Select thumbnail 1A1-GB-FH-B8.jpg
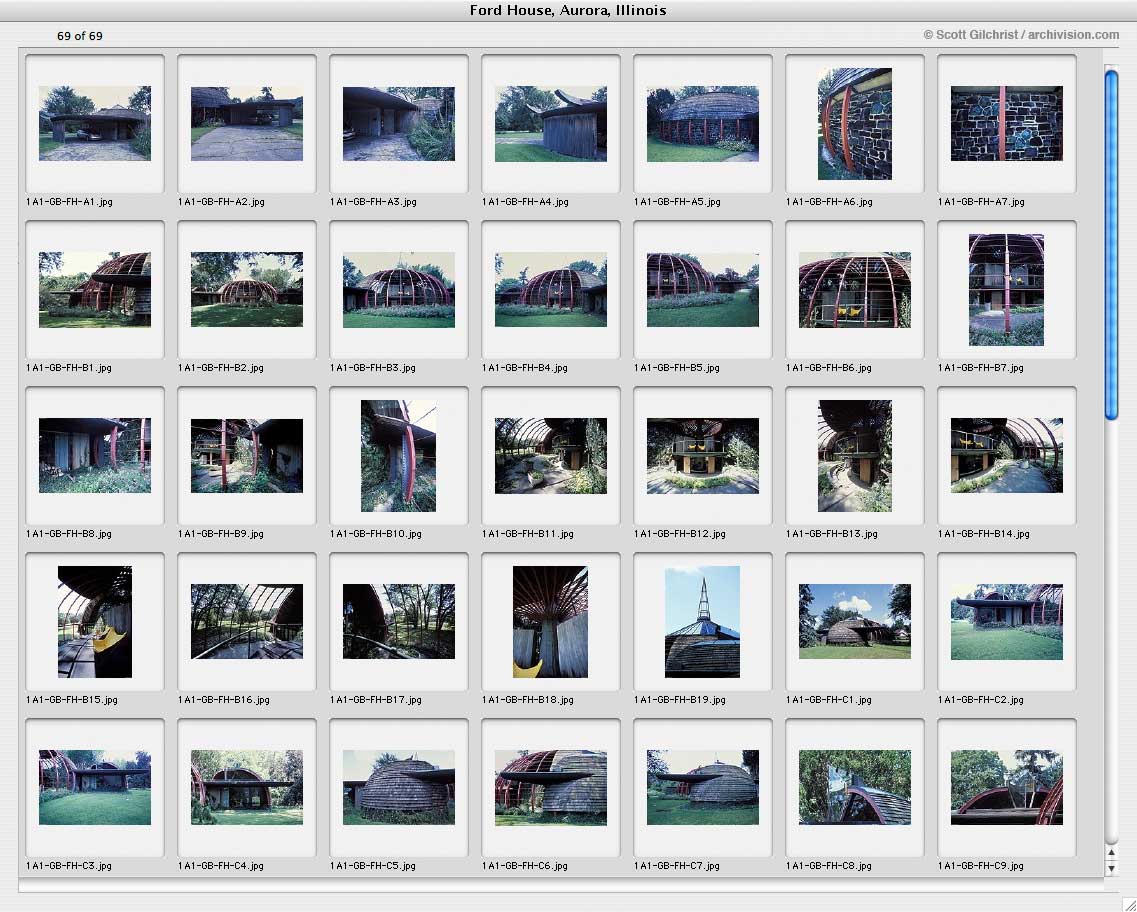1137x912 pixels. 95,455
